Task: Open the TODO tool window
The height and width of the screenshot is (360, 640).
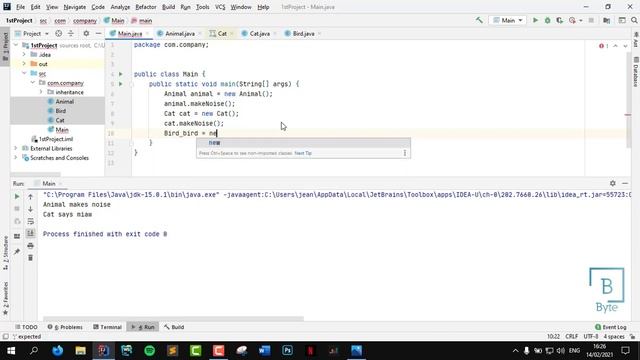Action: click(26, 327)
